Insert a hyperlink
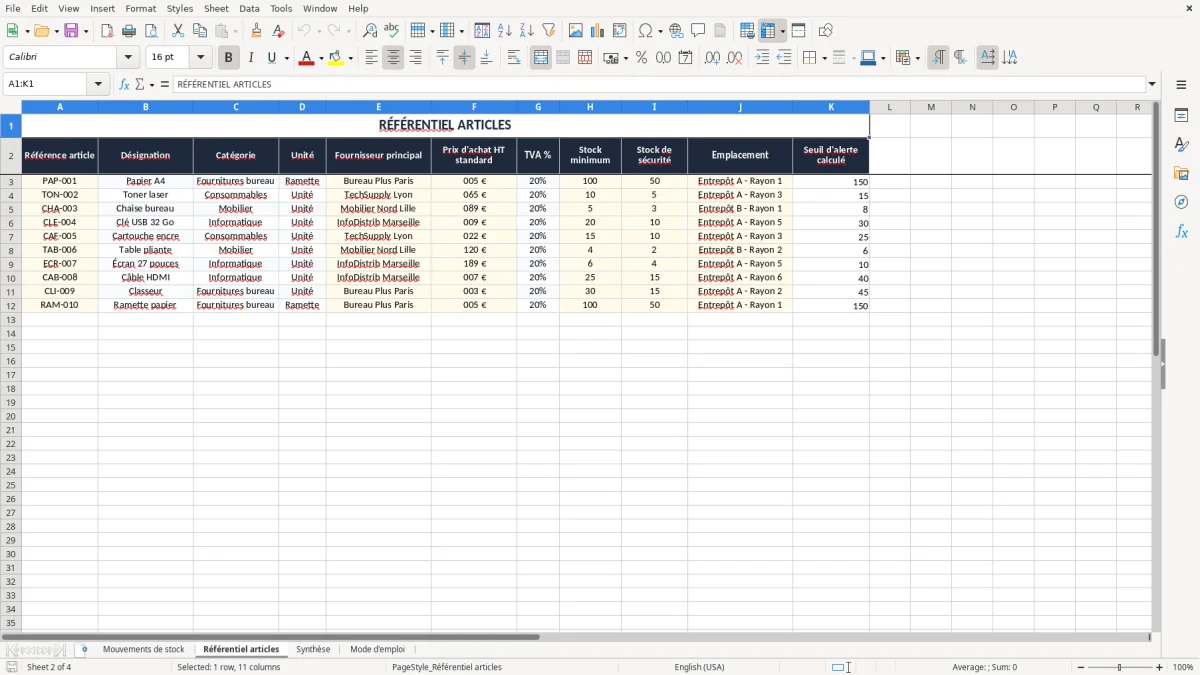Image resolution: width=1200 pixels, height=675 pixels. pos(676,31)
